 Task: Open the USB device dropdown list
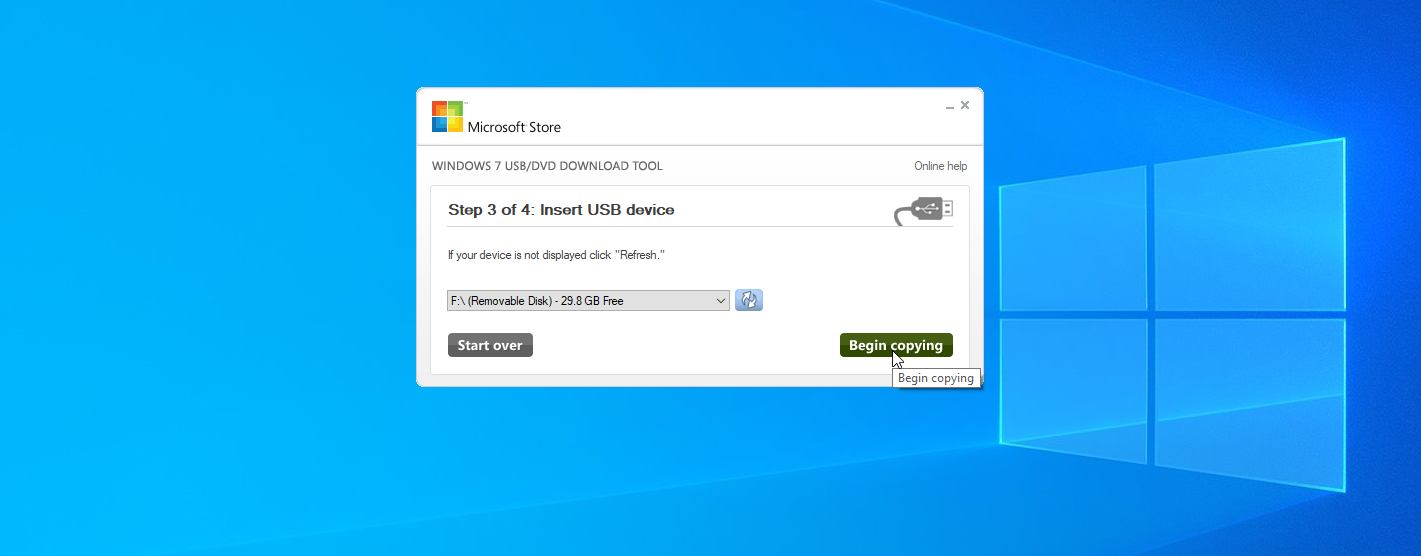point(588,300)
